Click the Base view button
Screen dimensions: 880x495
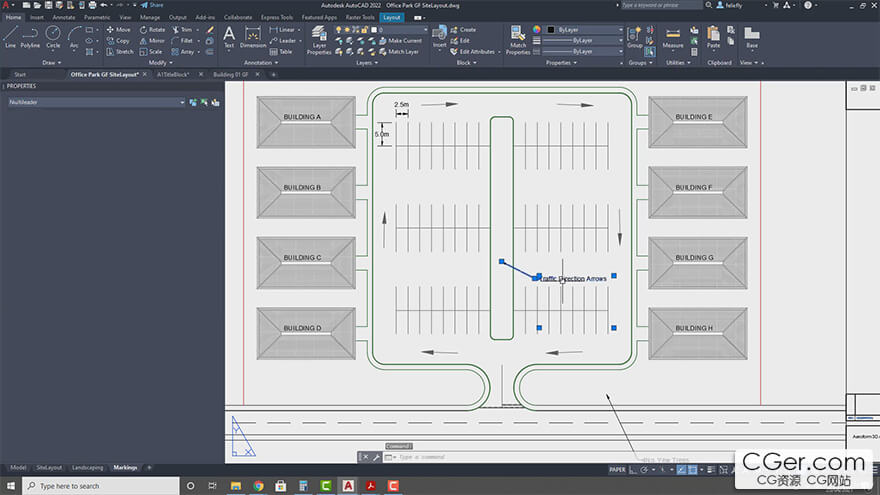pyautogui.click(x=752, y=37)
